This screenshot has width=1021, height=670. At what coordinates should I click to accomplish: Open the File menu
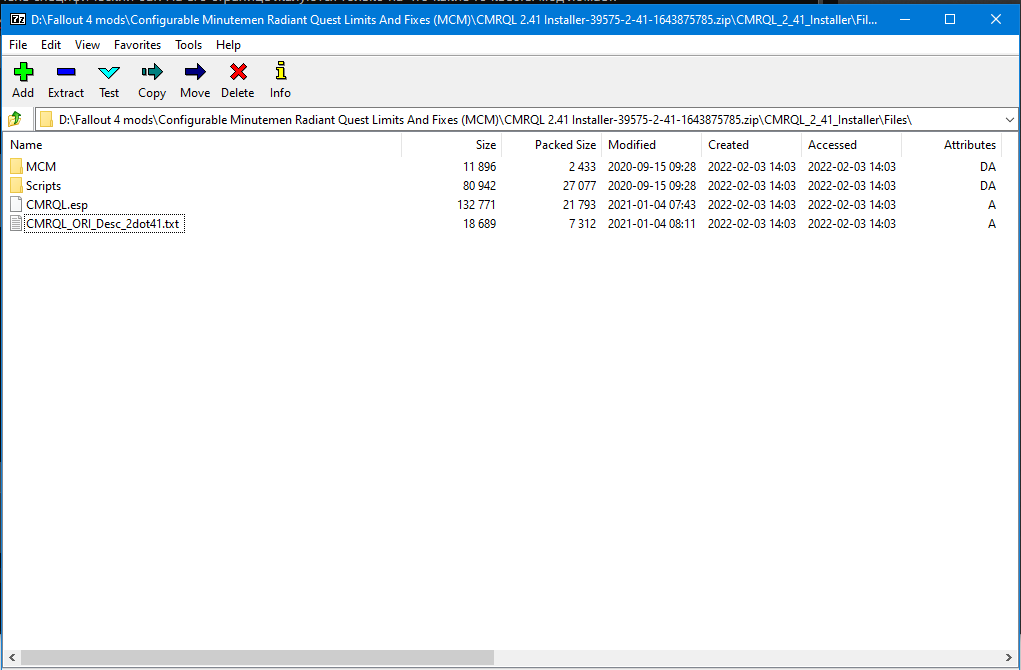coord(18,45)
